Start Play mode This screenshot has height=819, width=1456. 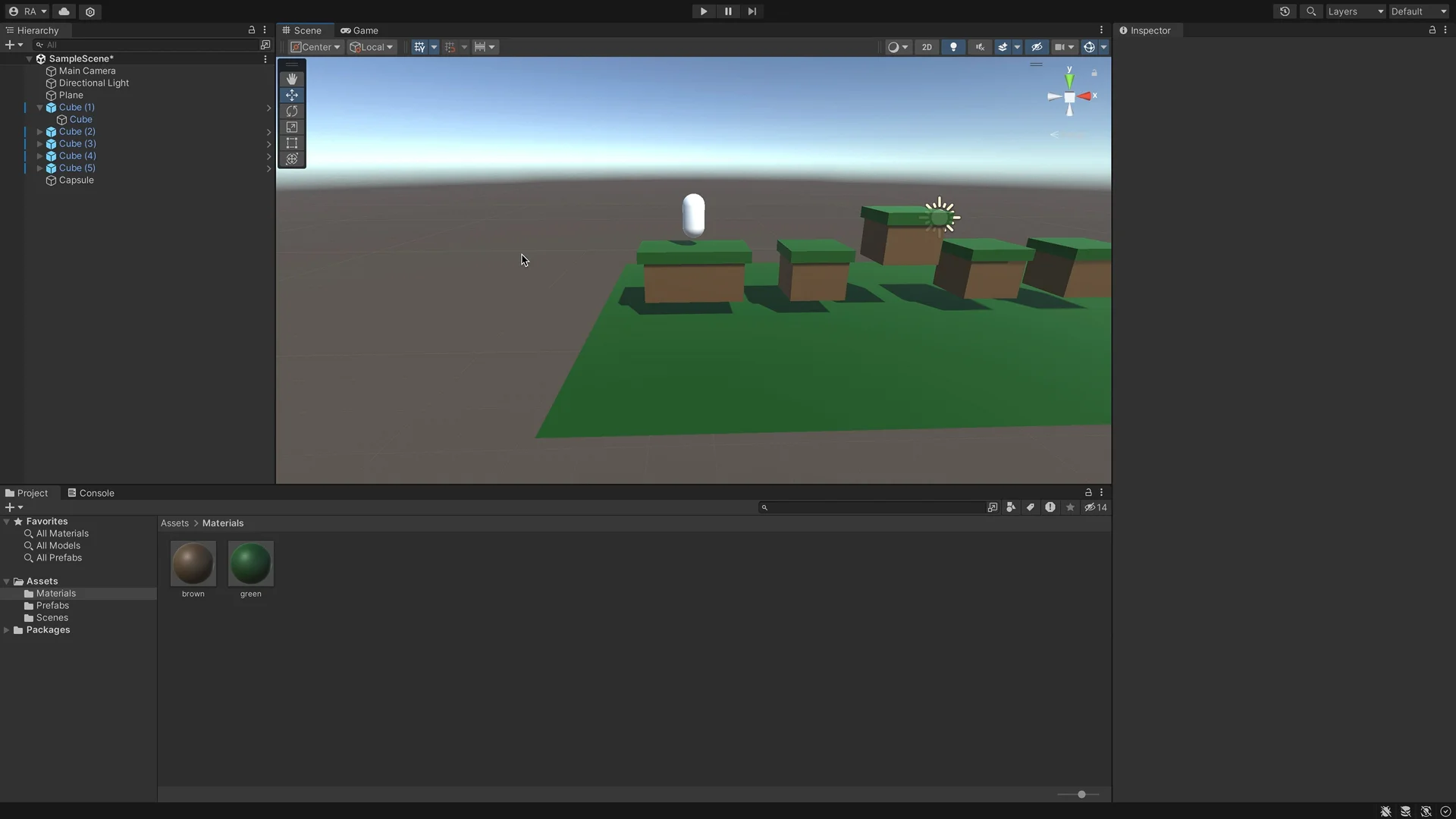[x=704, y=11]
